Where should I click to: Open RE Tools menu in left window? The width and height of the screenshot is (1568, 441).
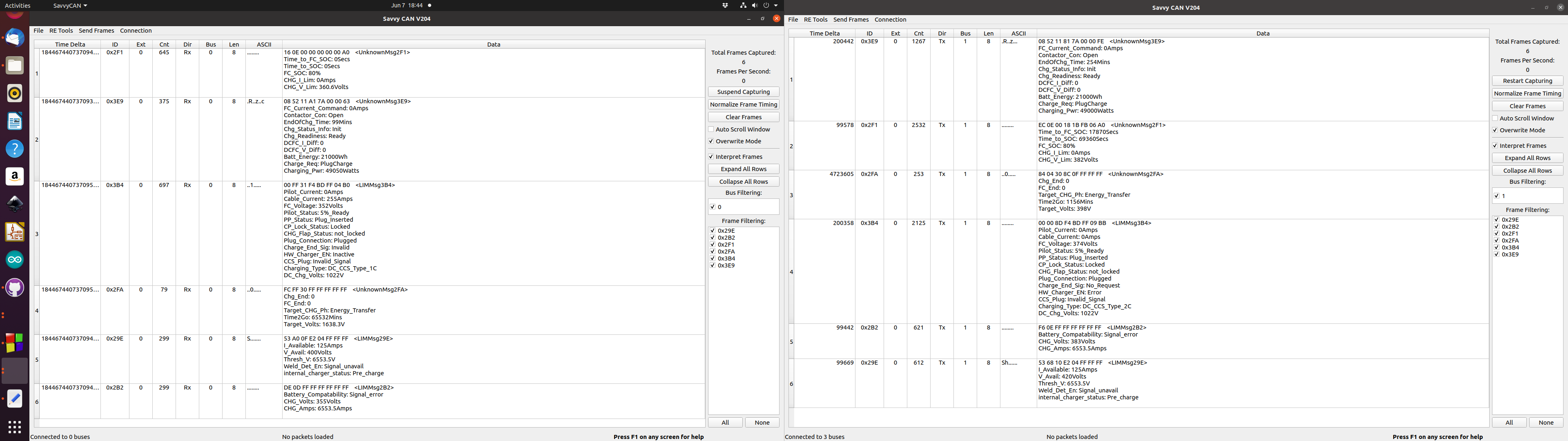(61, 31)
